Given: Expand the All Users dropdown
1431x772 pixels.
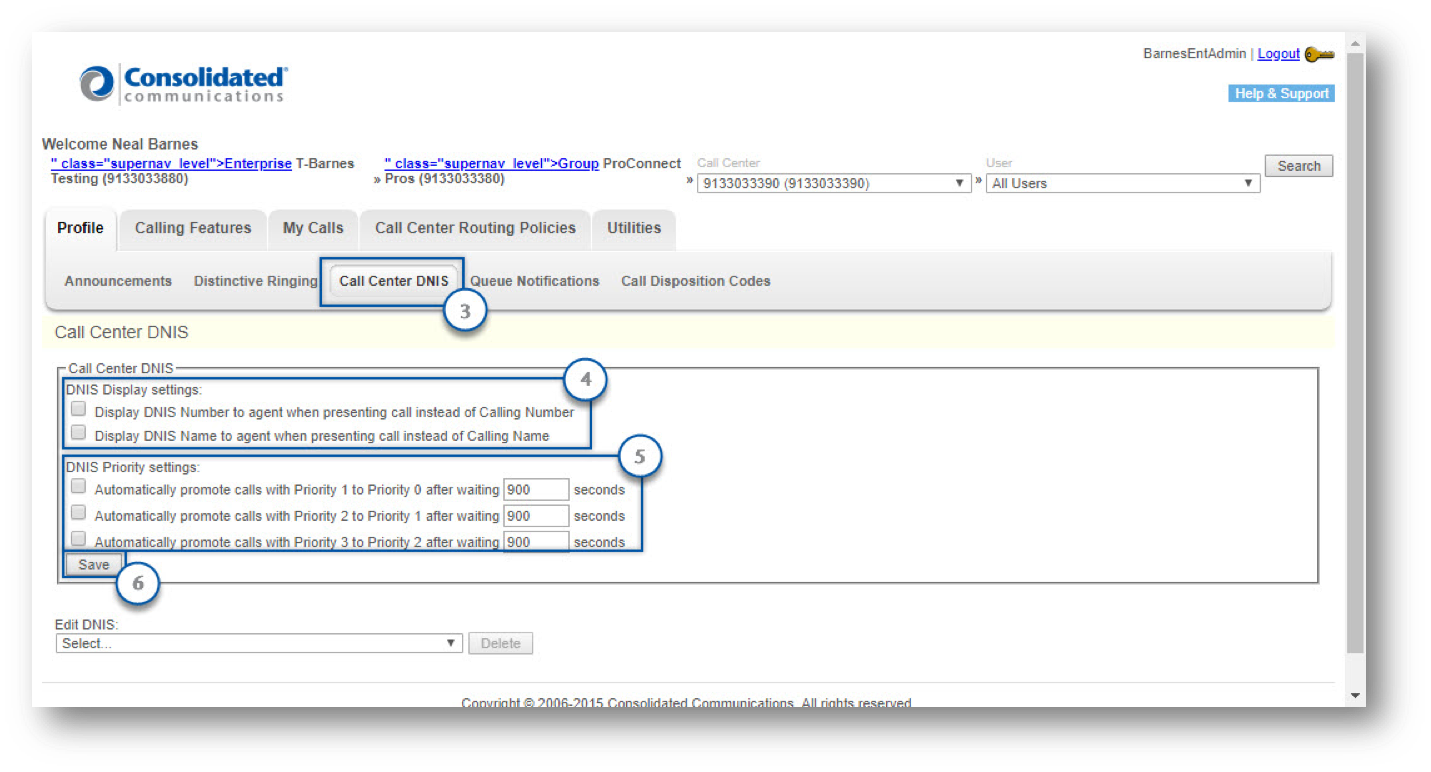Looking at the screenshot, I should pos(1123,183).
